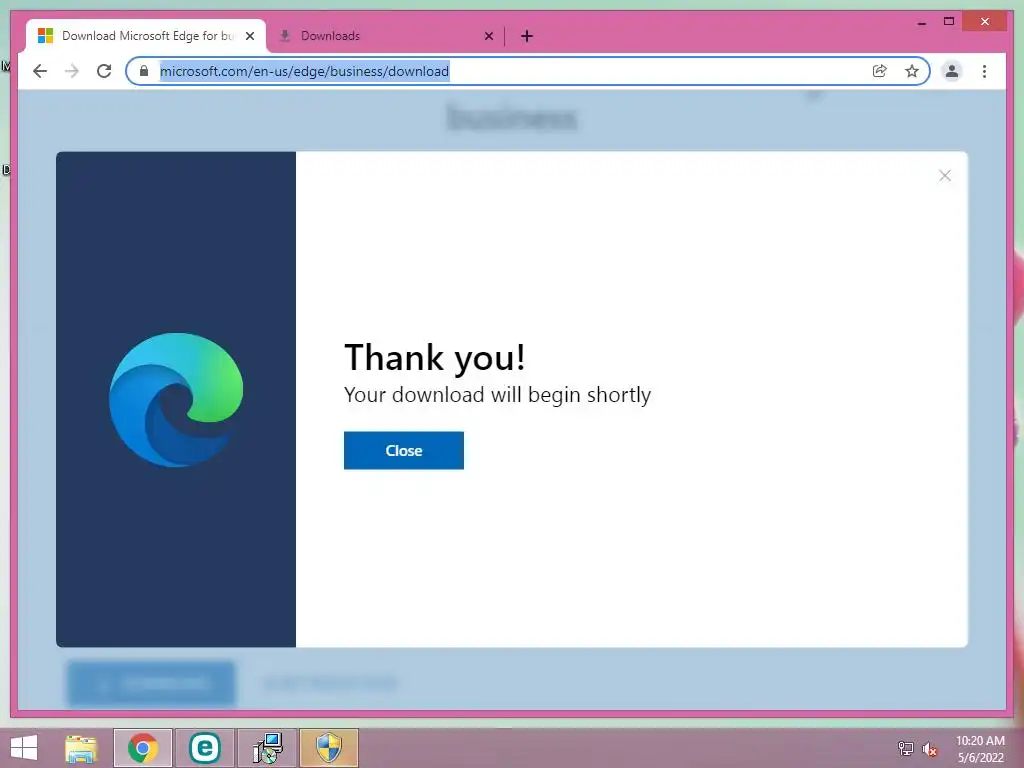Close the Downloads tab
Viewport: 1024px width, 768px height.
point(488,36)
